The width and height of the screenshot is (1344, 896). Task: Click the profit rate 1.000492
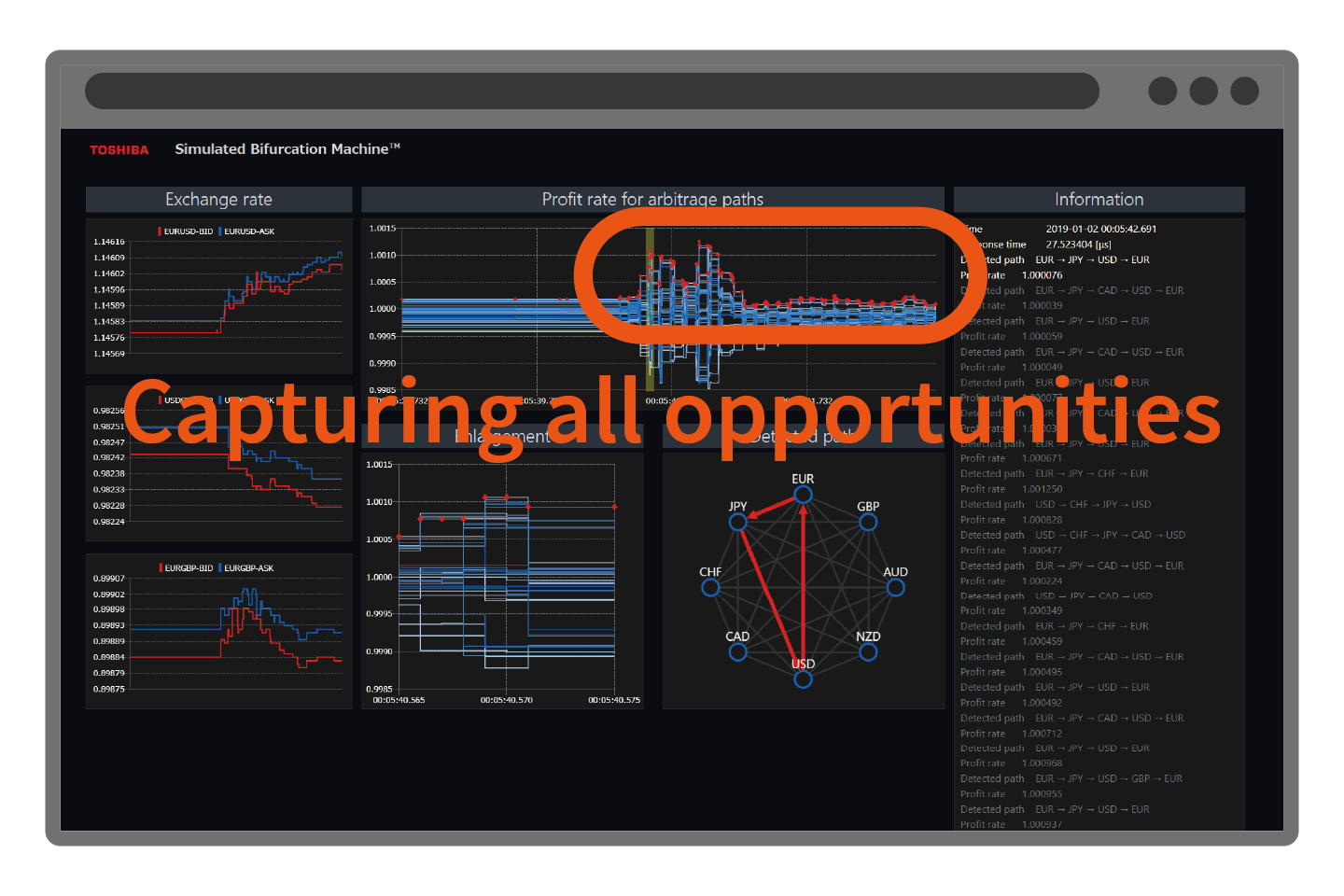(x=1042, y=703)
